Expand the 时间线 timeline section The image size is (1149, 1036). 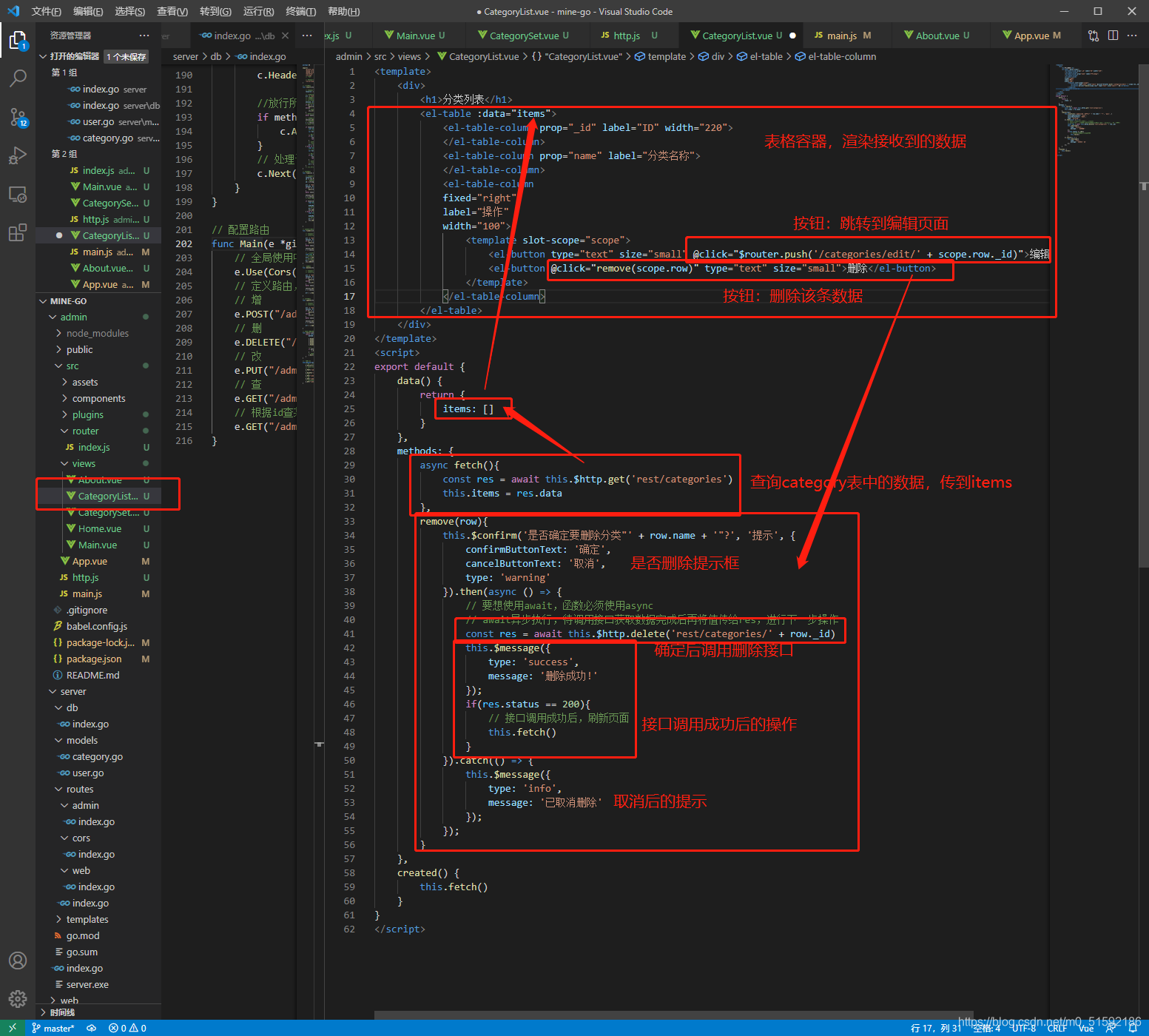pyautogui.click(x=62, y=1012)
